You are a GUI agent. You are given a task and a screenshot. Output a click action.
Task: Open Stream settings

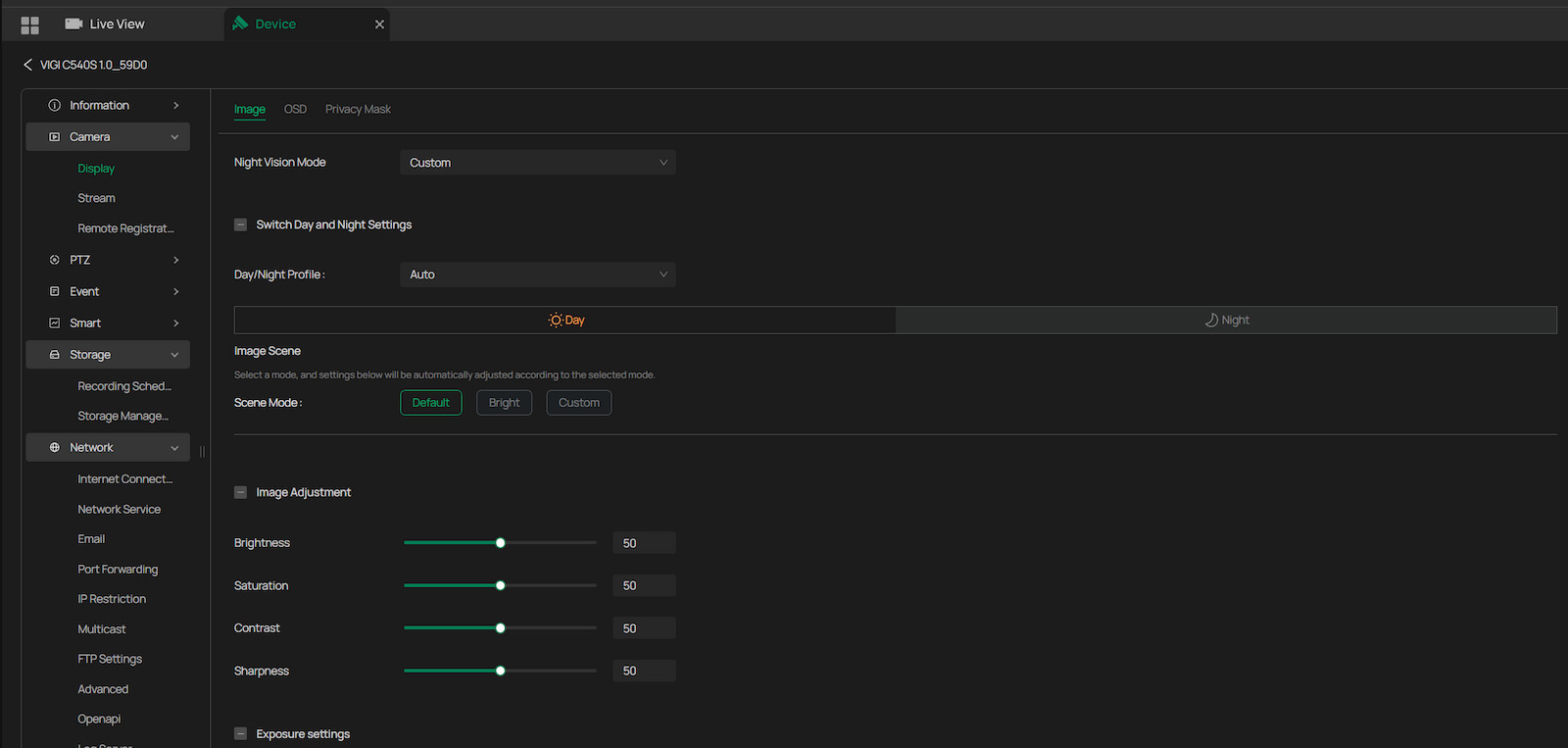pyautogui.click(x=96, y=198)
